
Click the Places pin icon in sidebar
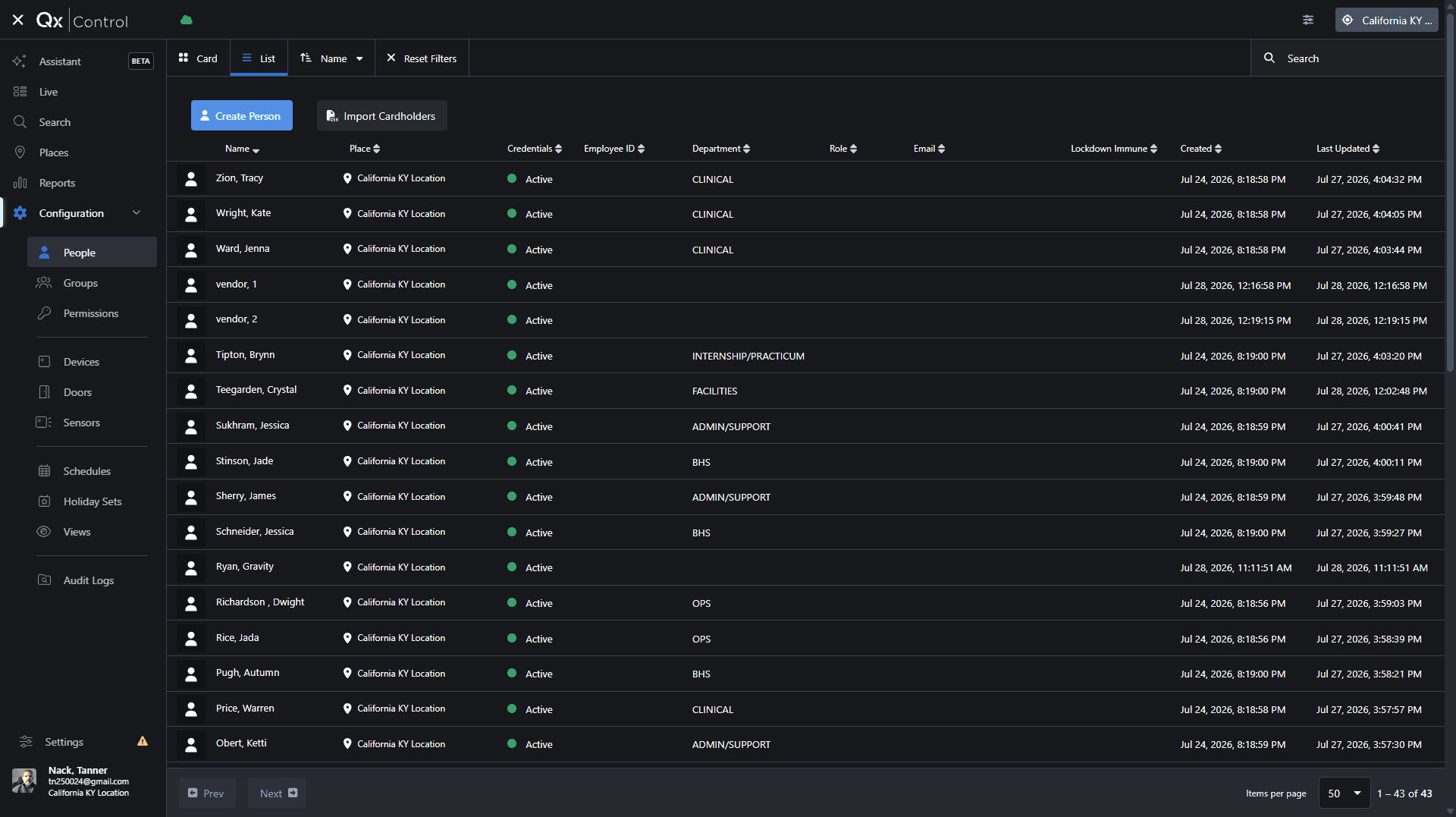click(20, 152)
